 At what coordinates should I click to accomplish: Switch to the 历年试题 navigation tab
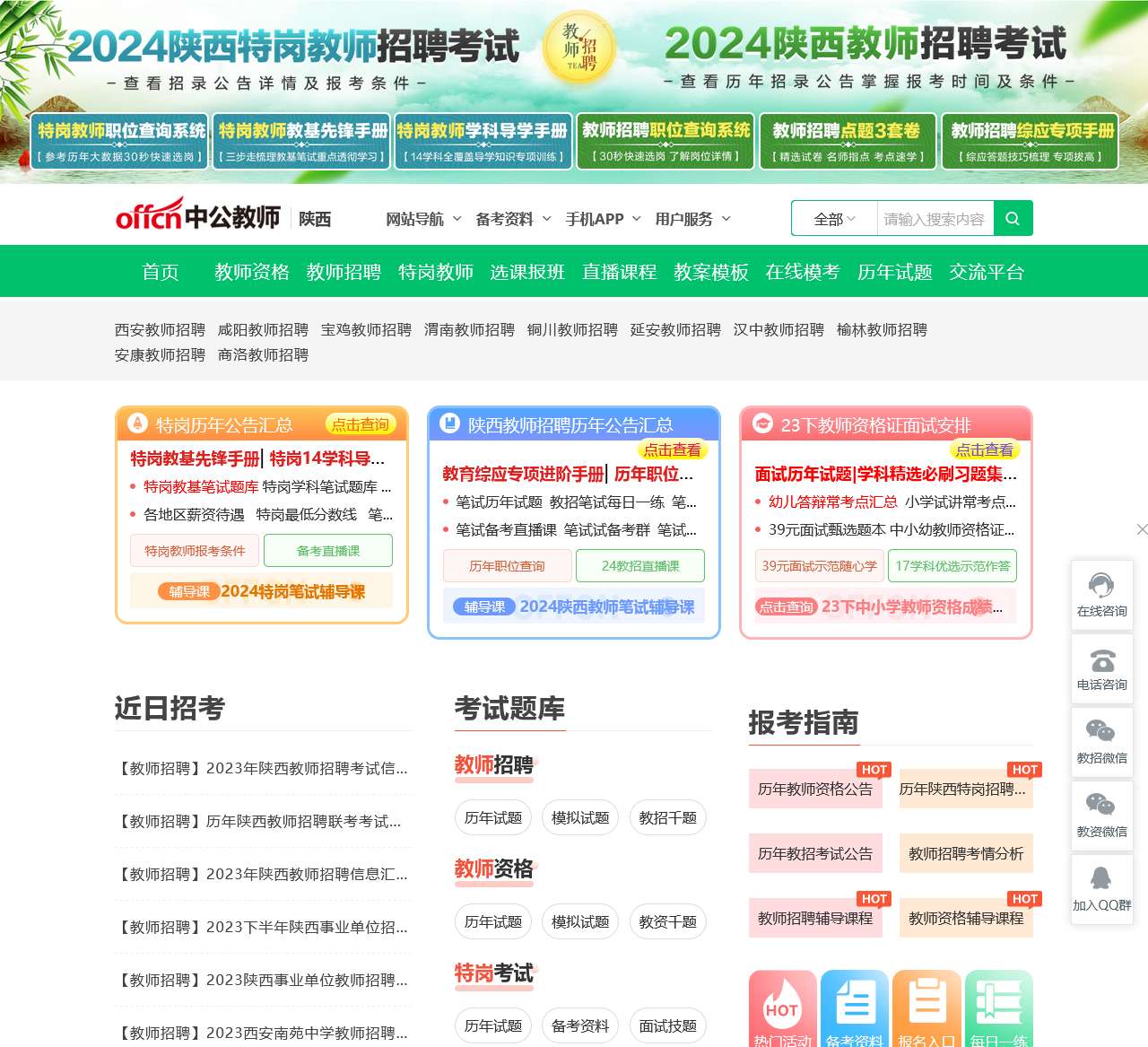(x=894, y=272)
